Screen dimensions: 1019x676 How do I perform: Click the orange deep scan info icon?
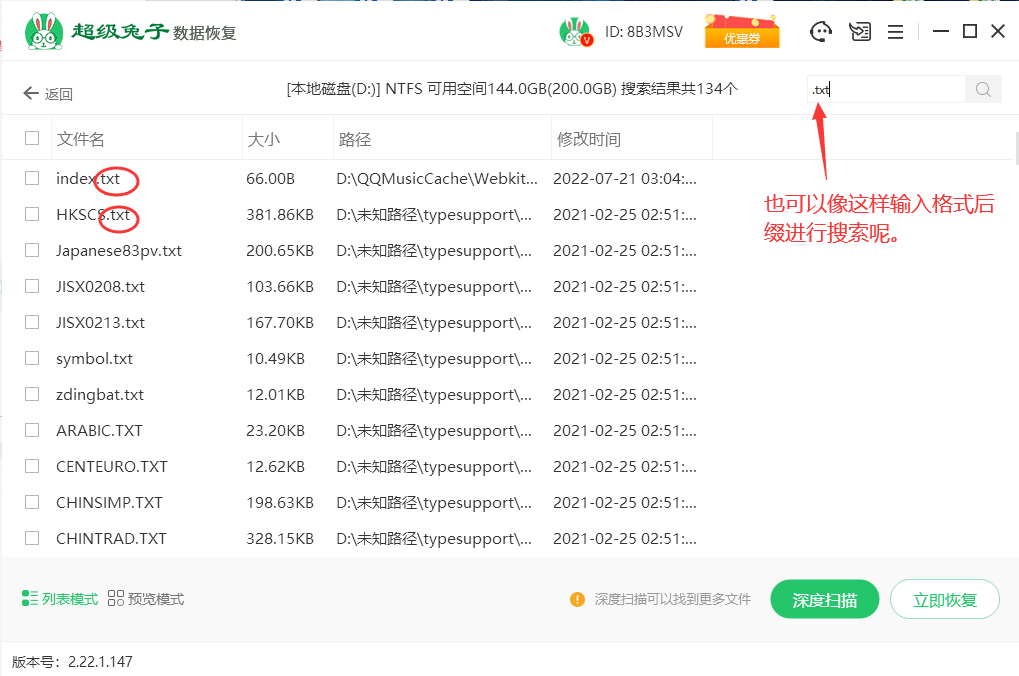(577, 600)
